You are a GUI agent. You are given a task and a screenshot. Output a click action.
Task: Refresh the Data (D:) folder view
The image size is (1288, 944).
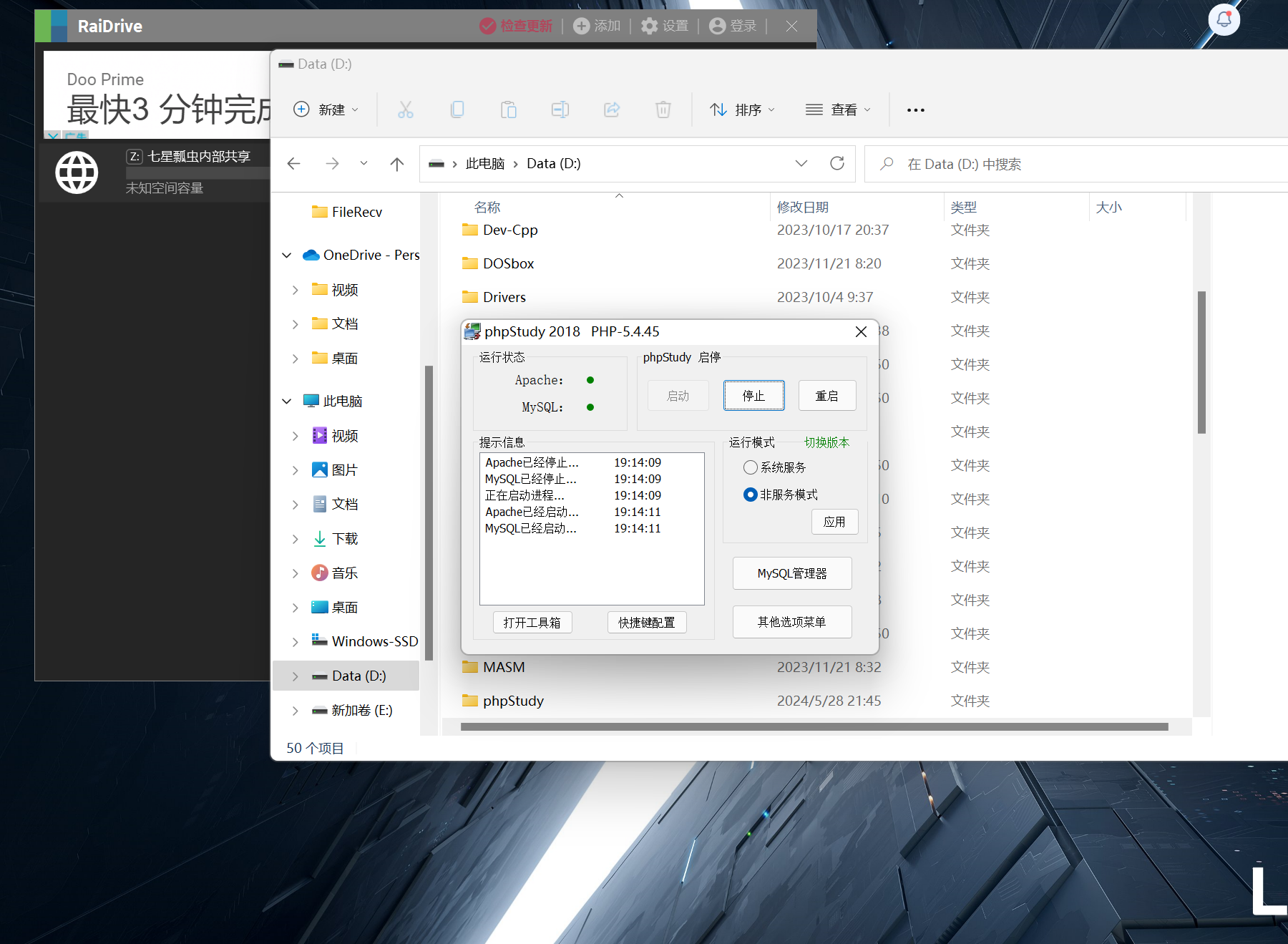point(837,163)
